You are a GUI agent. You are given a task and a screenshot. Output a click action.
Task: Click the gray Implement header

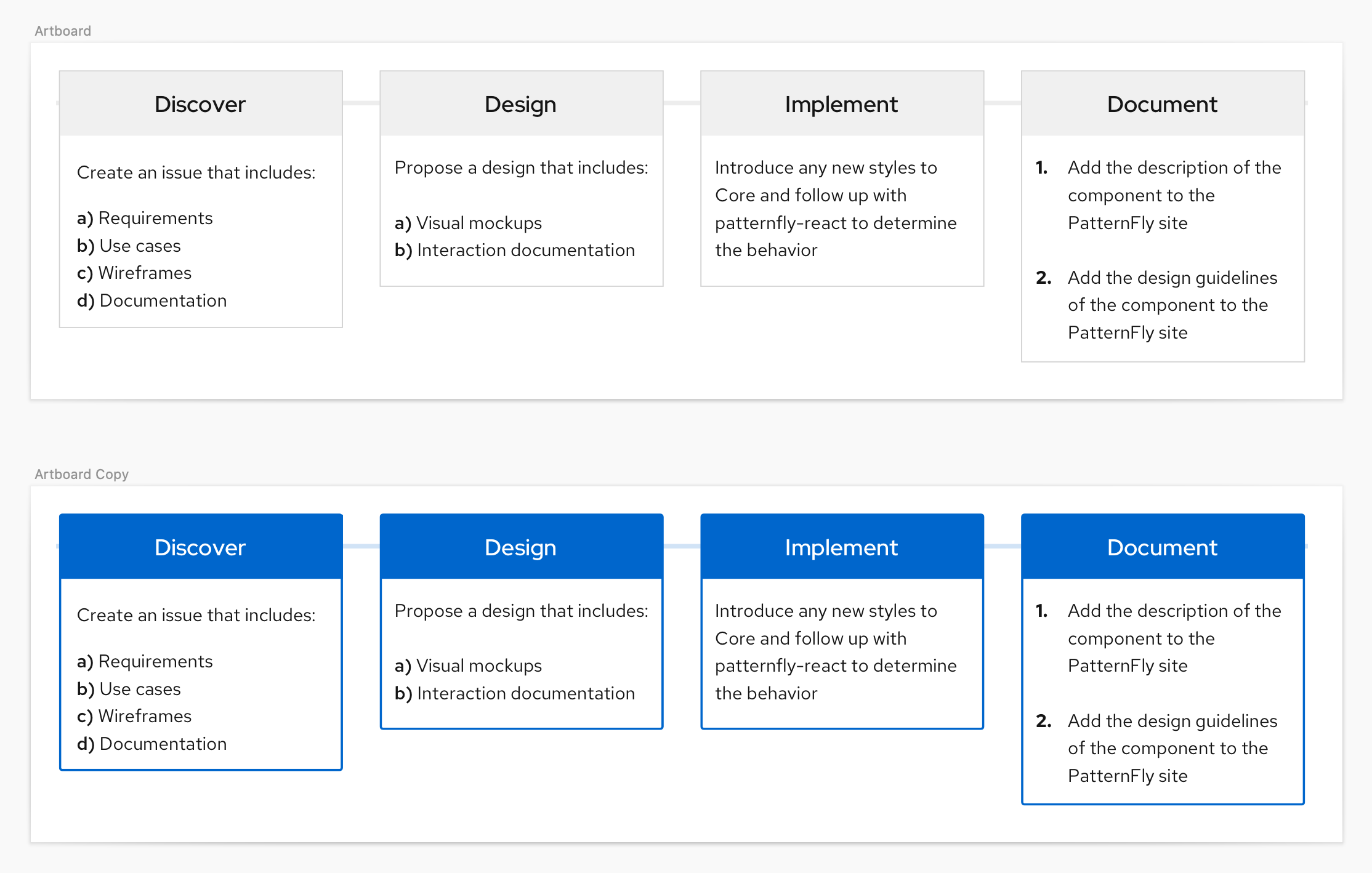click(x=841, y=104)
